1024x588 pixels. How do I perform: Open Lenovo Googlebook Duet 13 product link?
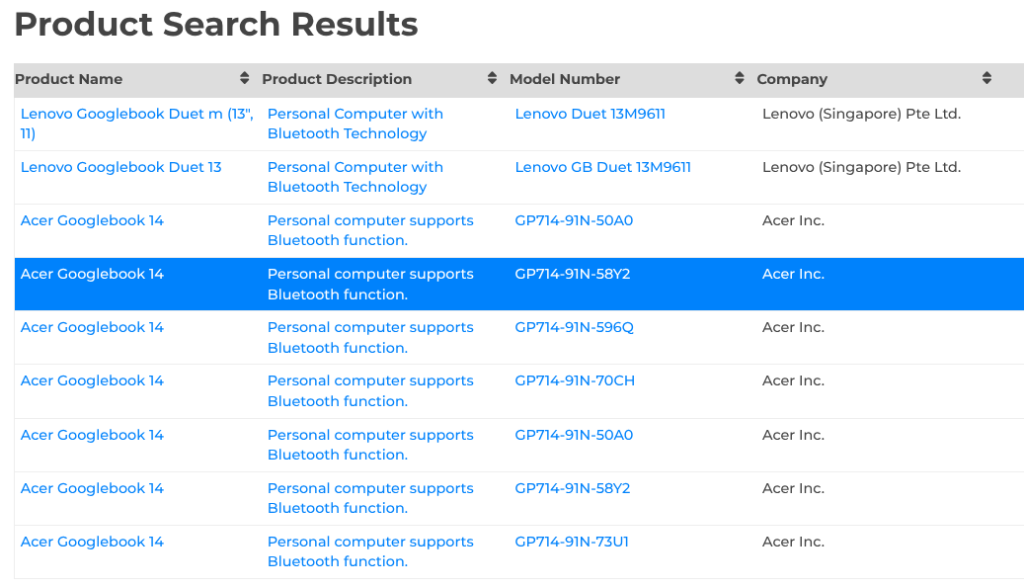[x=121, y=167]
